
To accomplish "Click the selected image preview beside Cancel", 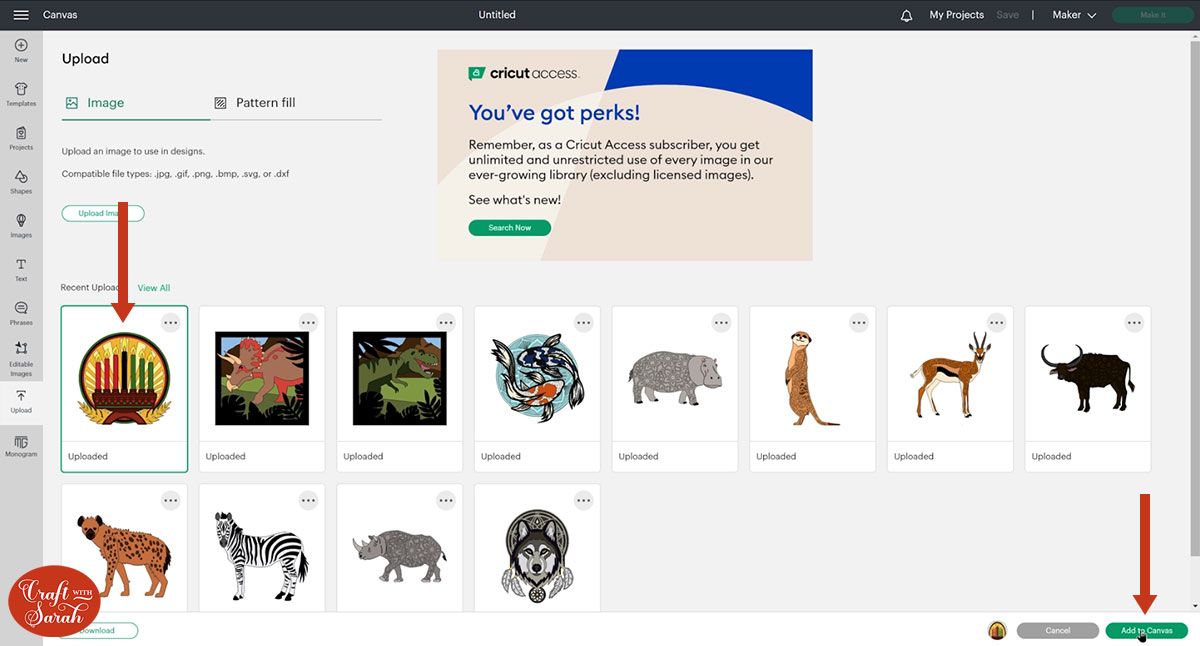I will (997, 630).
